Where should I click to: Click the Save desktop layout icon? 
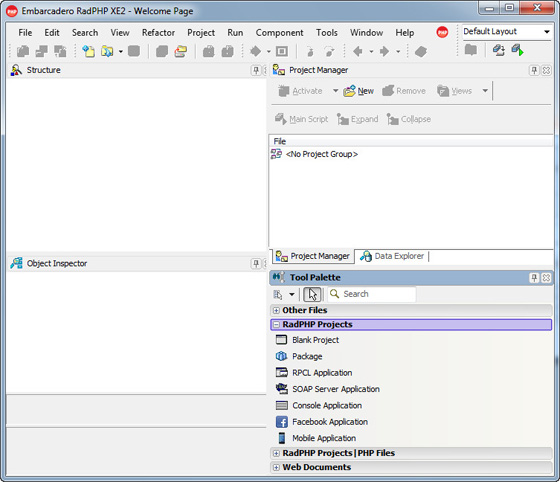(x=499, y=50)
